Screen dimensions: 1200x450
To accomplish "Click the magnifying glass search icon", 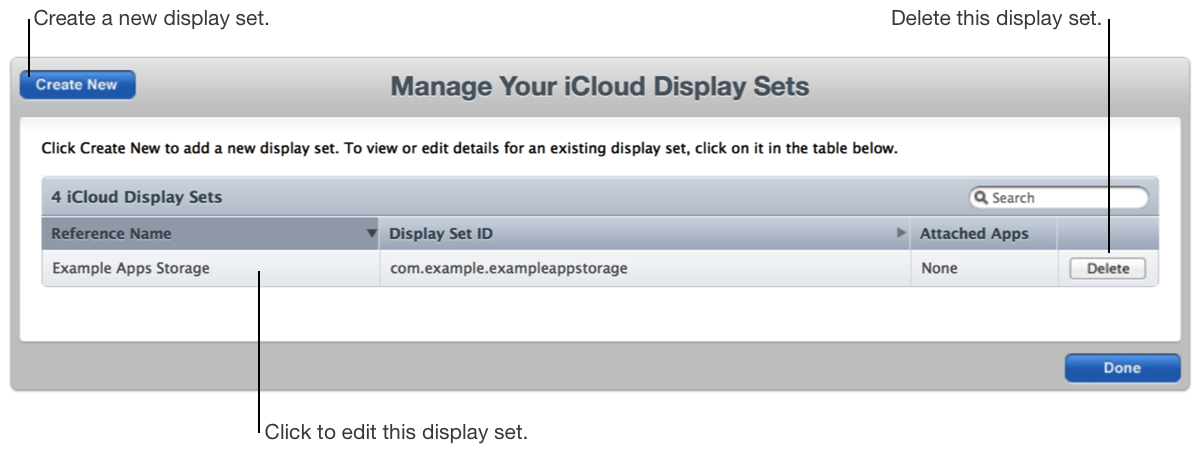I will tap(981, 198).
